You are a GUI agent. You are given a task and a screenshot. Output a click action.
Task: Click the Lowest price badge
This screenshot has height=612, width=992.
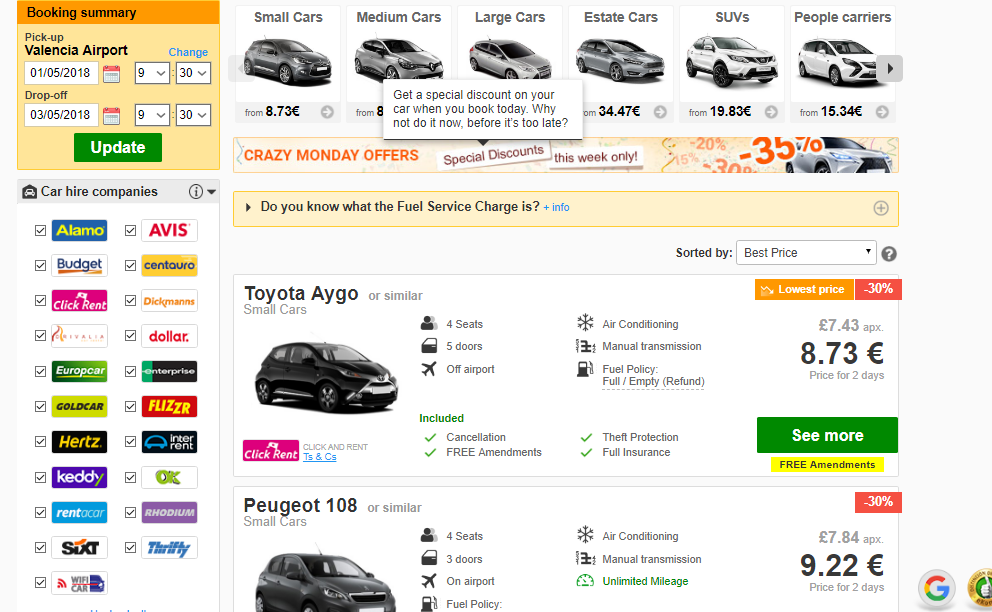[x=803, y=290]
